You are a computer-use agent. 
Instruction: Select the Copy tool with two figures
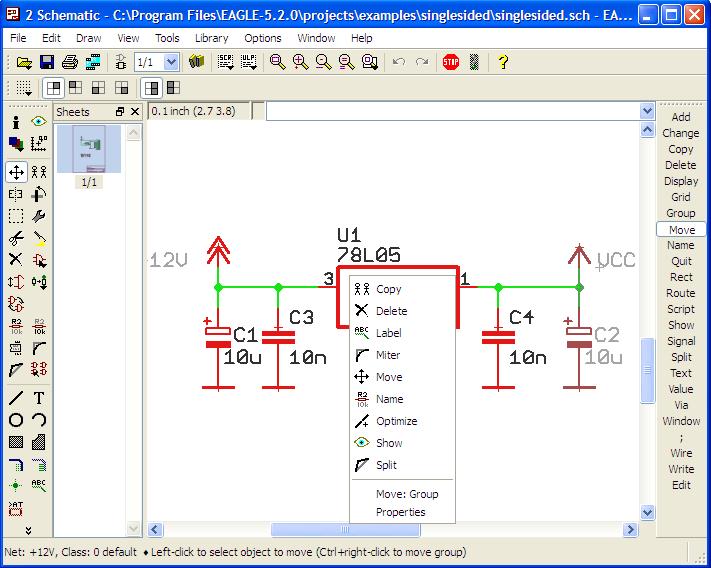[39, 172]
